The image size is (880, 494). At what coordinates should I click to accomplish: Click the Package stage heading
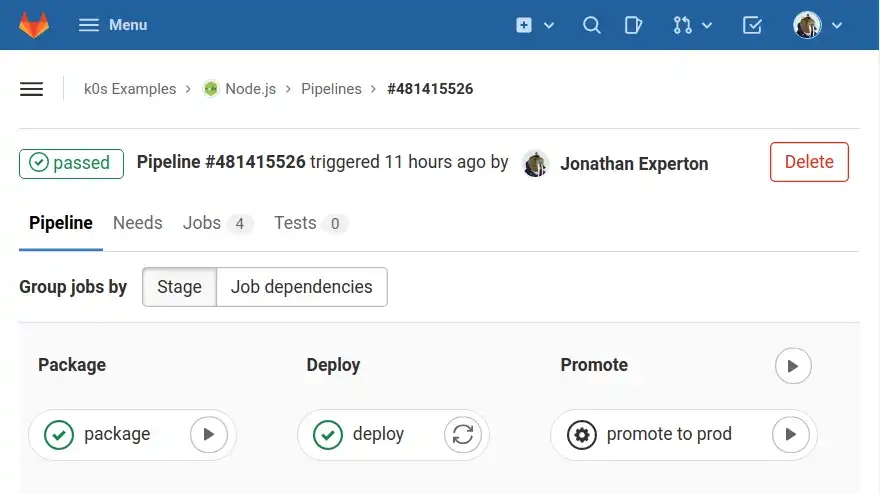[72, 365]
